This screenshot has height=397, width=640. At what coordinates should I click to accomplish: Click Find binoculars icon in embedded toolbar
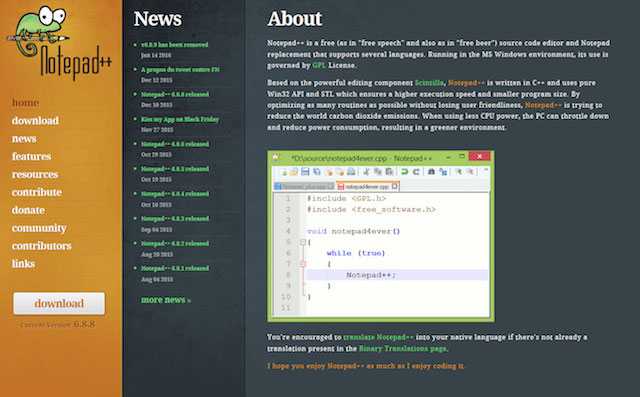click(431, 171)
